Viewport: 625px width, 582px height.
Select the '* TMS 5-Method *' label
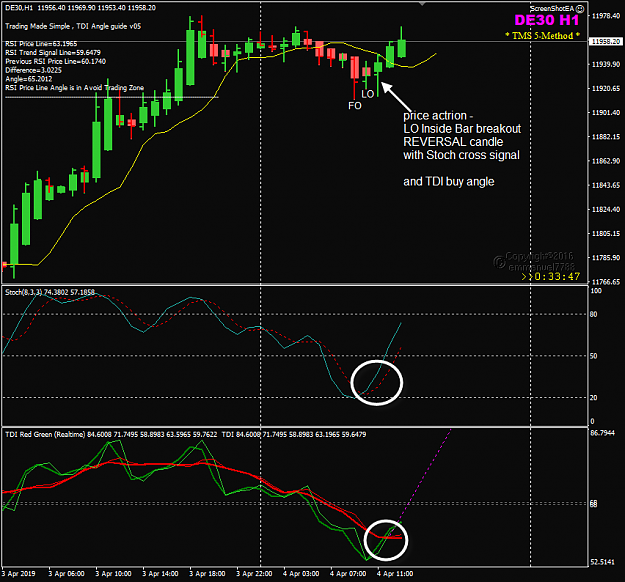[542, 35]
